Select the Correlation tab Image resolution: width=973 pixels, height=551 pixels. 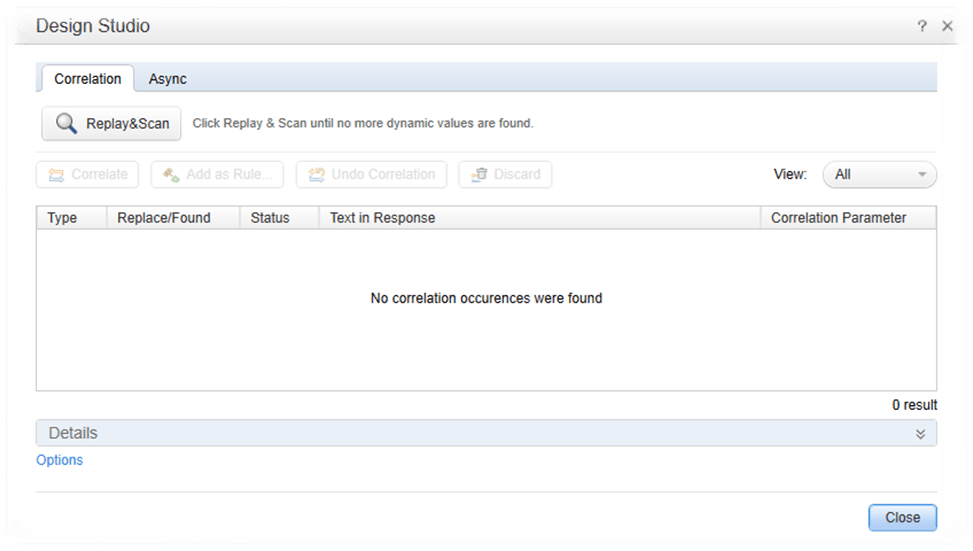88,79
